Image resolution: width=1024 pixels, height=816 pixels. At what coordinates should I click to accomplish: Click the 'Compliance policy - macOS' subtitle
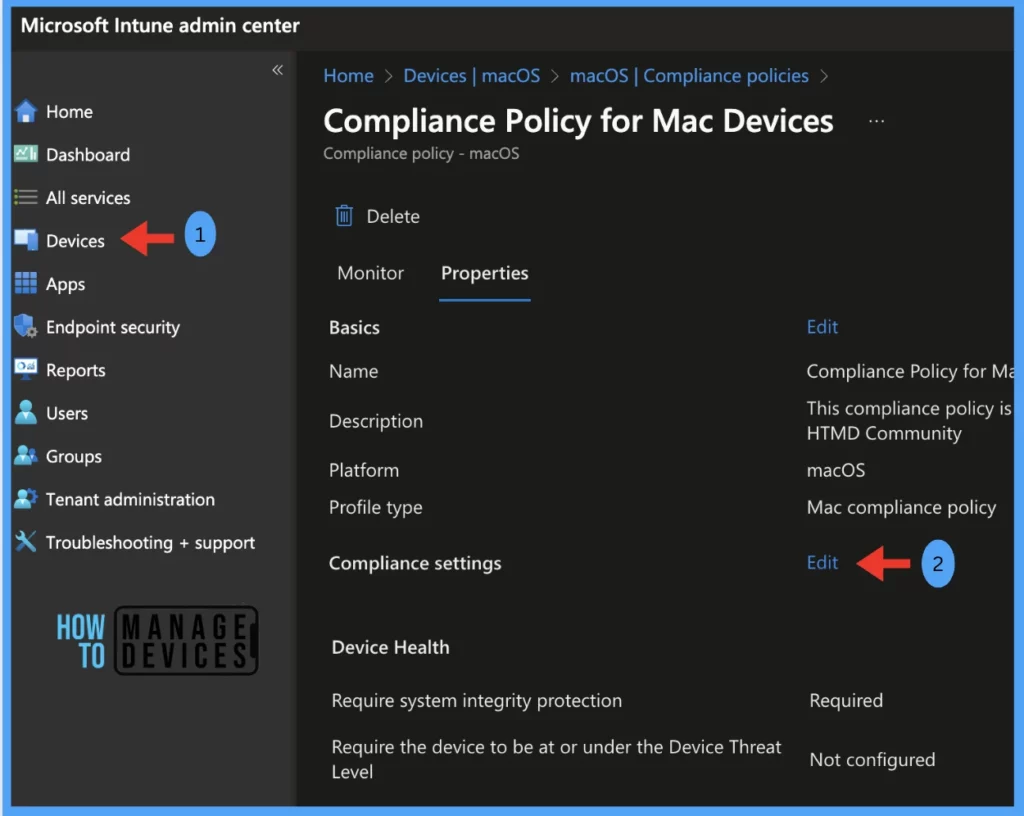coord(421,153)
